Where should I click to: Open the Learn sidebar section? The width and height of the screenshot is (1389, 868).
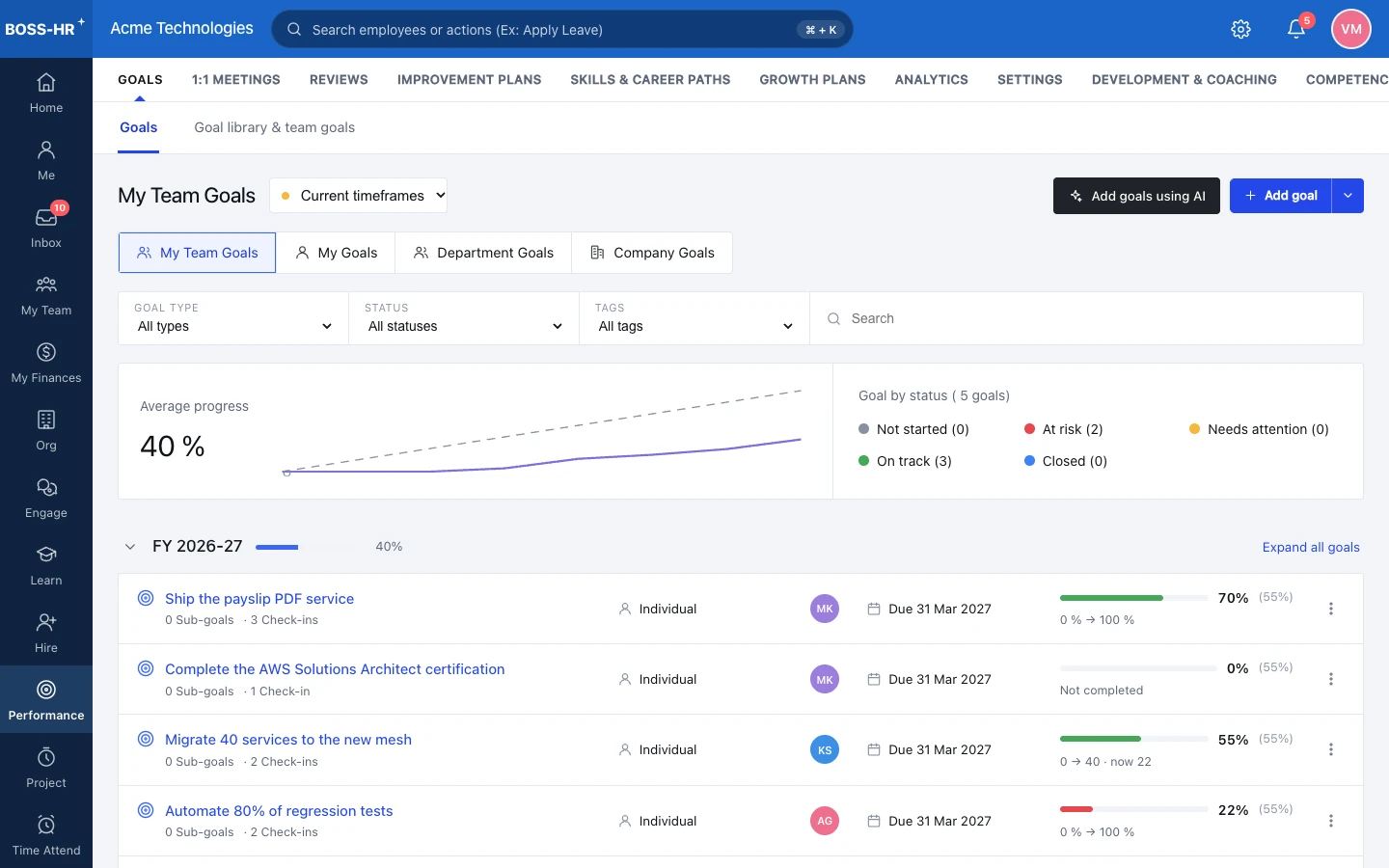[46, 565]
